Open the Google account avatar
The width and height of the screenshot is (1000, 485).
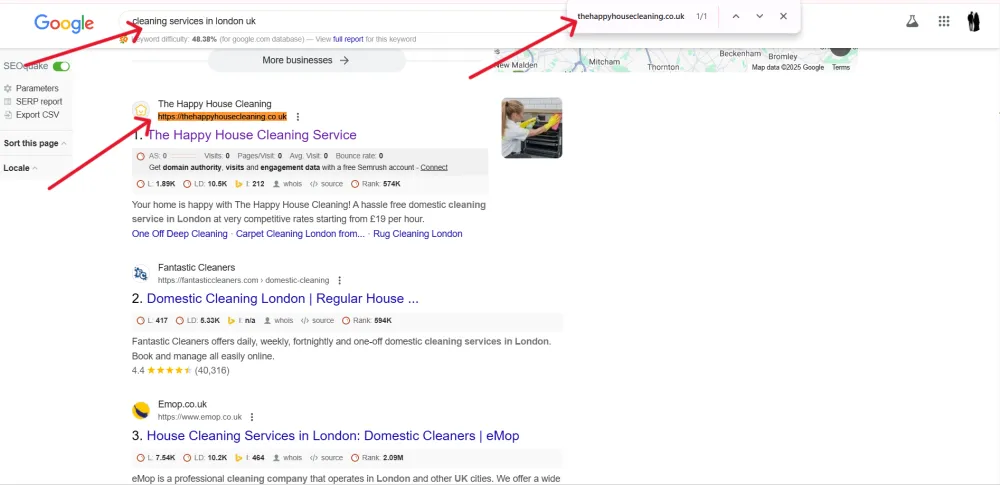pos(974,21)
